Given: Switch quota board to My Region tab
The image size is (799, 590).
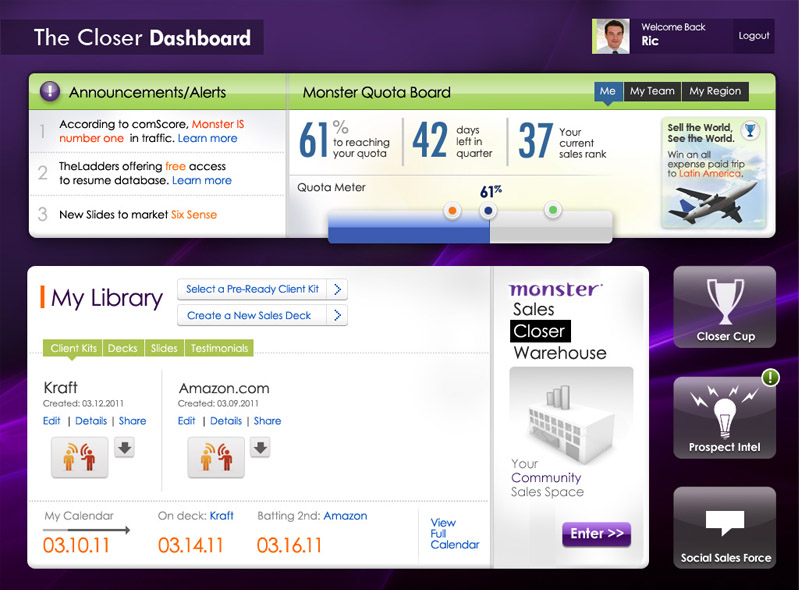Looking at the screenshot, I should click(715, 91).
